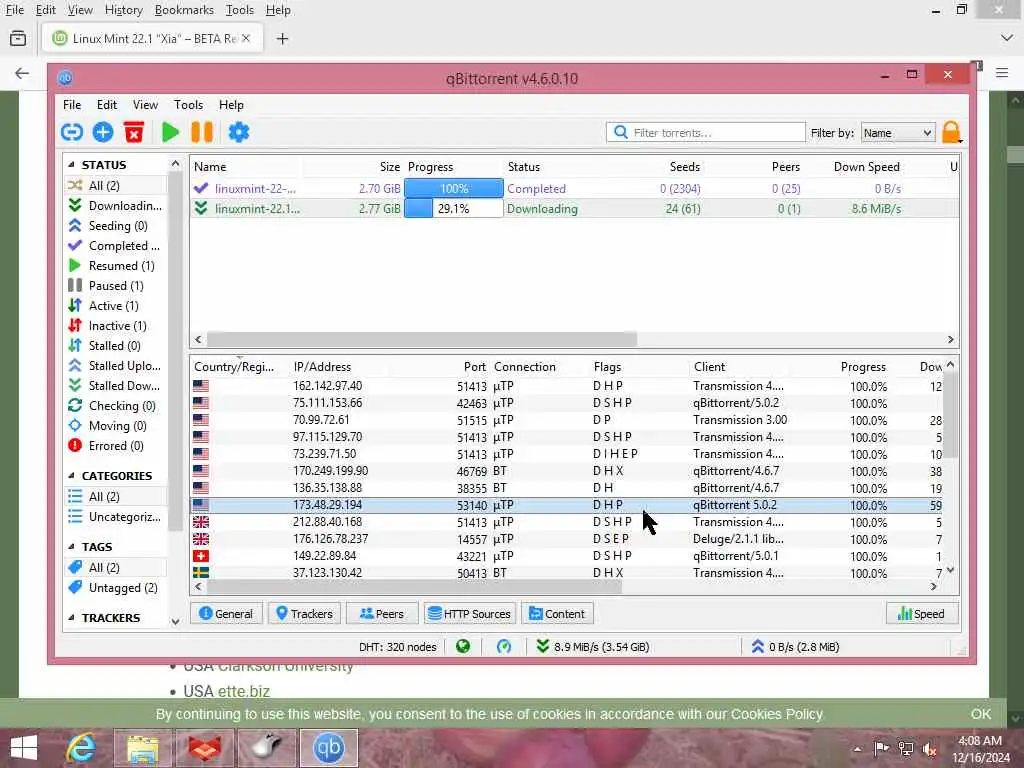Switch to the HTTP Sources tab
The width and height of the screenshot is (1024, 768).
(x=470, y=614)
